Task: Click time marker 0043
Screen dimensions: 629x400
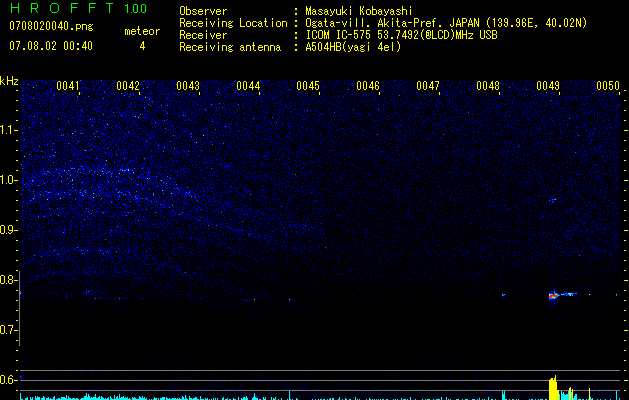Action: coord(188,86)
